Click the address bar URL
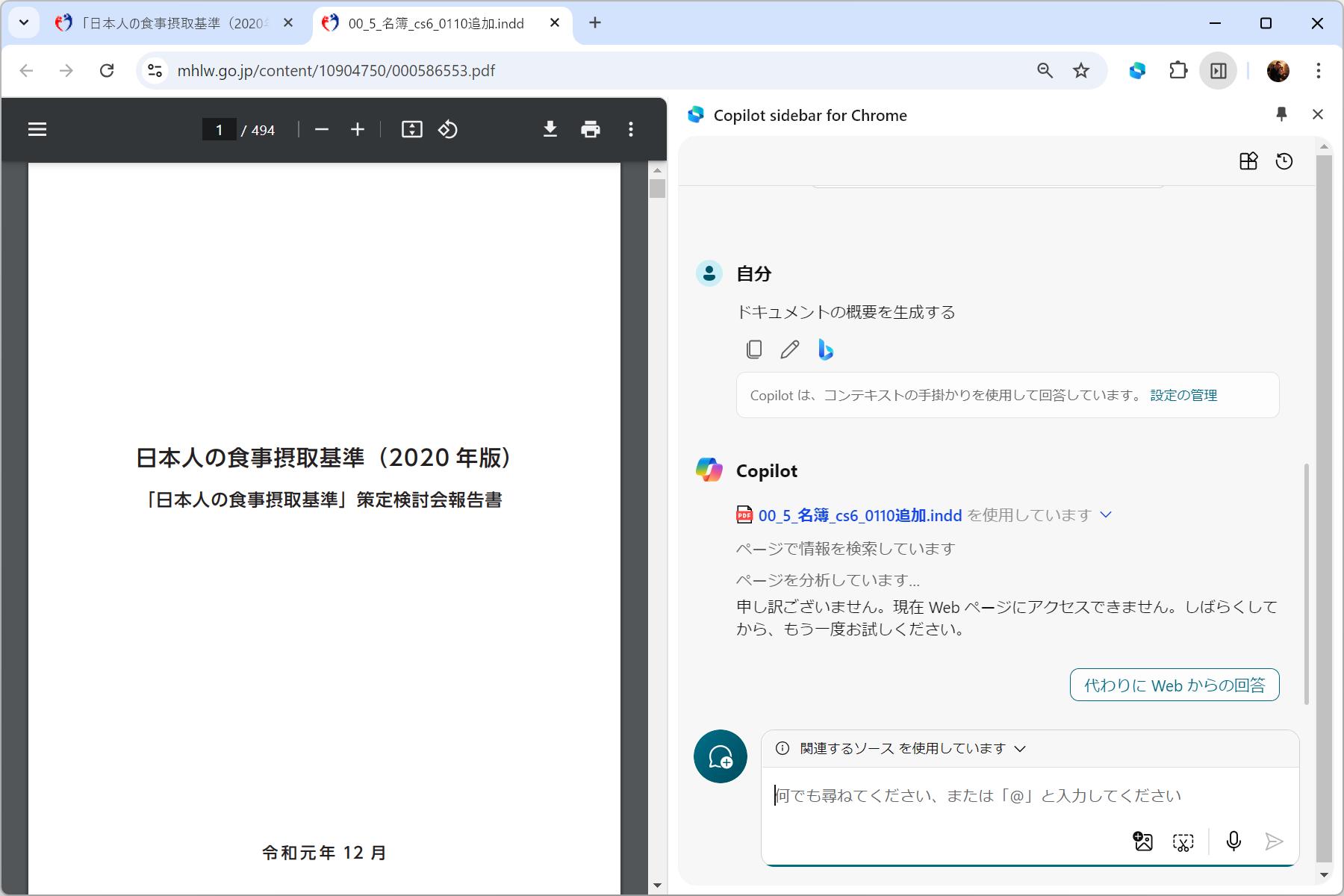 (336, 71)
